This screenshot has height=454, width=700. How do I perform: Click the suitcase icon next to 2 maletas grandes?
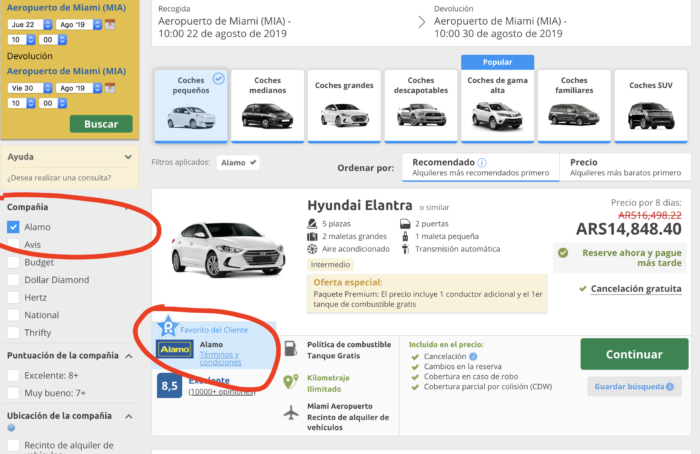312,236
